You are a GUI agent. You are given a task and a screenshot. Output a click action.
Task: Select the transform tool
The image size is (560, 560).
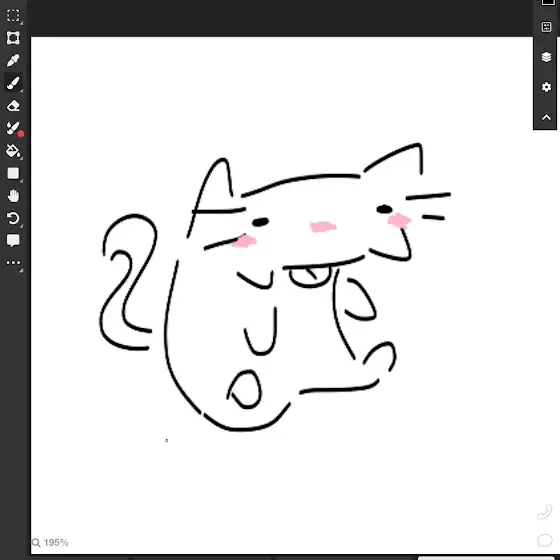click(13, 38)
